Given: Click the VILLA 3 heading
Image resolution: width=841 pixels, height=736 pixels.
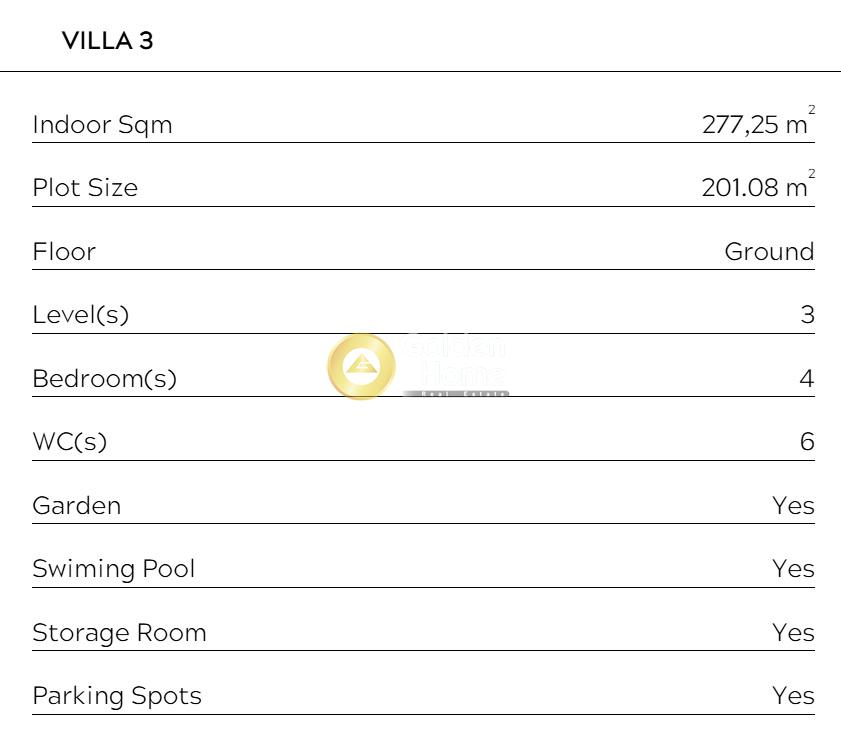Looking at the screenshot, I should pyautogui.click(x=107, y=41).
